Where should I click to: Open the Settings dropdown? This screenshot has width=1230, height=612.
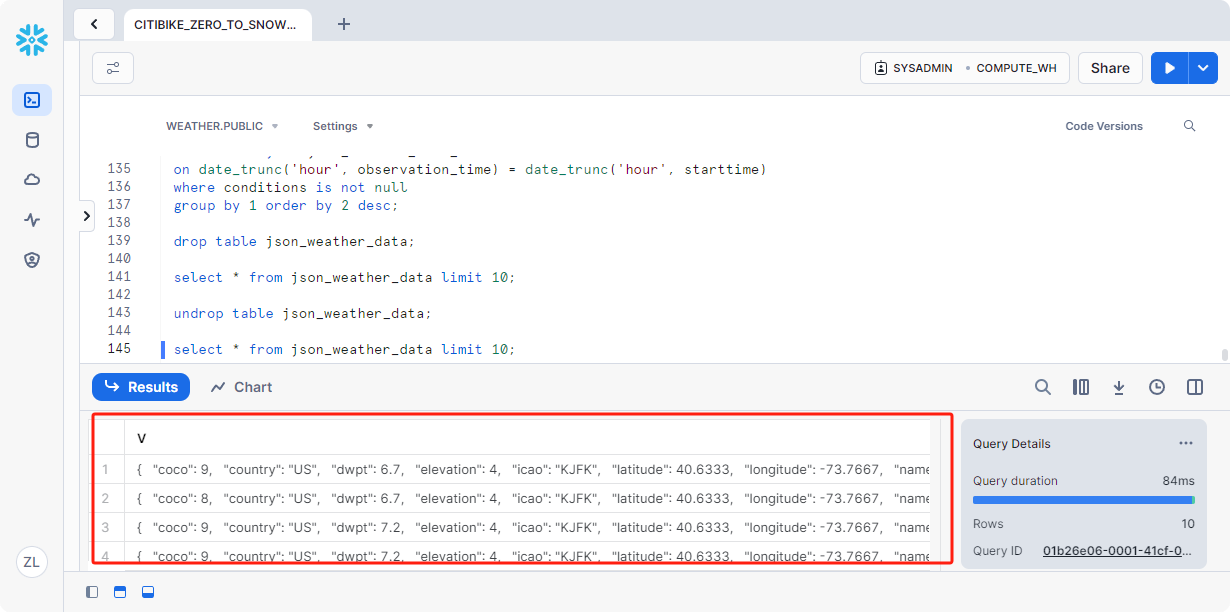coord(343,126)
